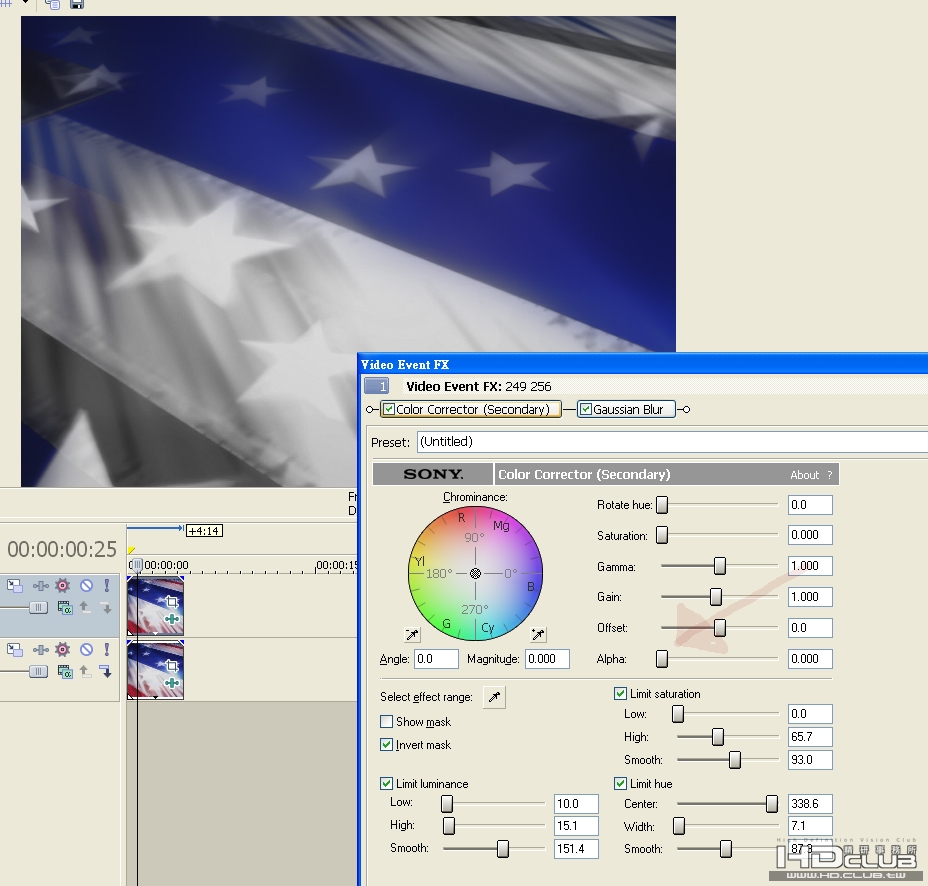Open the Preset combo box
This screenshot has height=886, width=928.
tap(672, 442)
